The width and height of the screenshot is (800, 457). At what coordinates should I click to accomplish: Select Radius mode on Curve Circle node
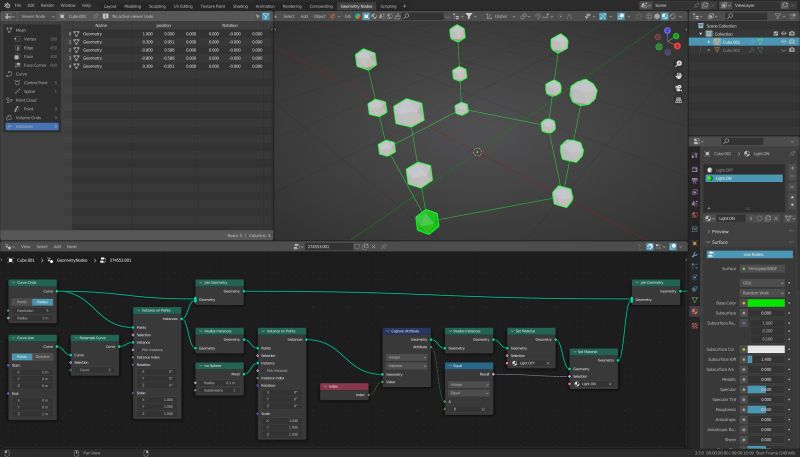(x=42, y=302)
